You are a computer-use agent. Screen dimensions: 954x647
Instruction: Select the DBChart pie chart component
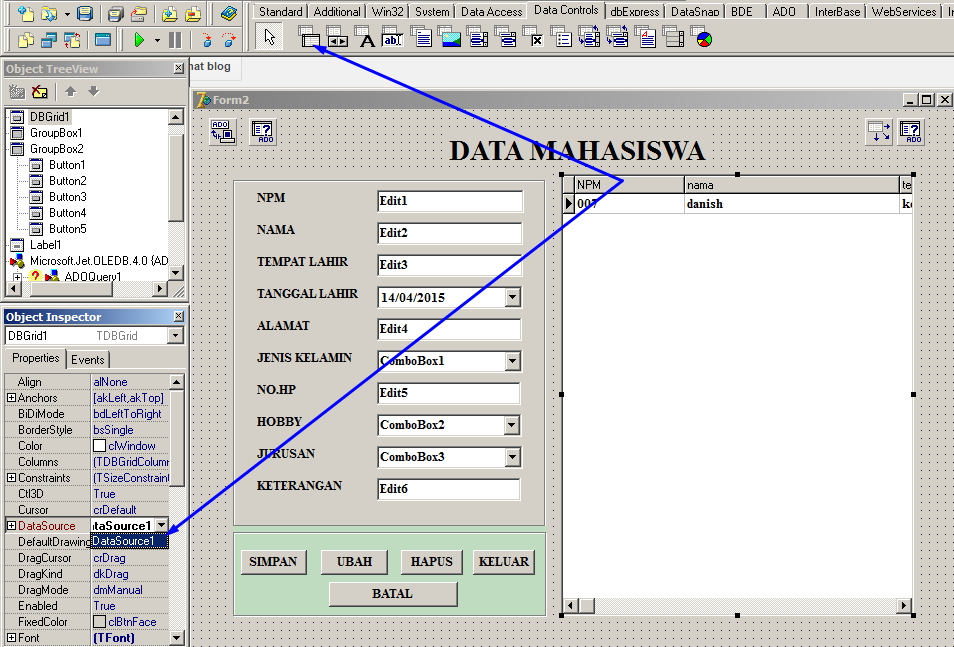tap(703, 40)
